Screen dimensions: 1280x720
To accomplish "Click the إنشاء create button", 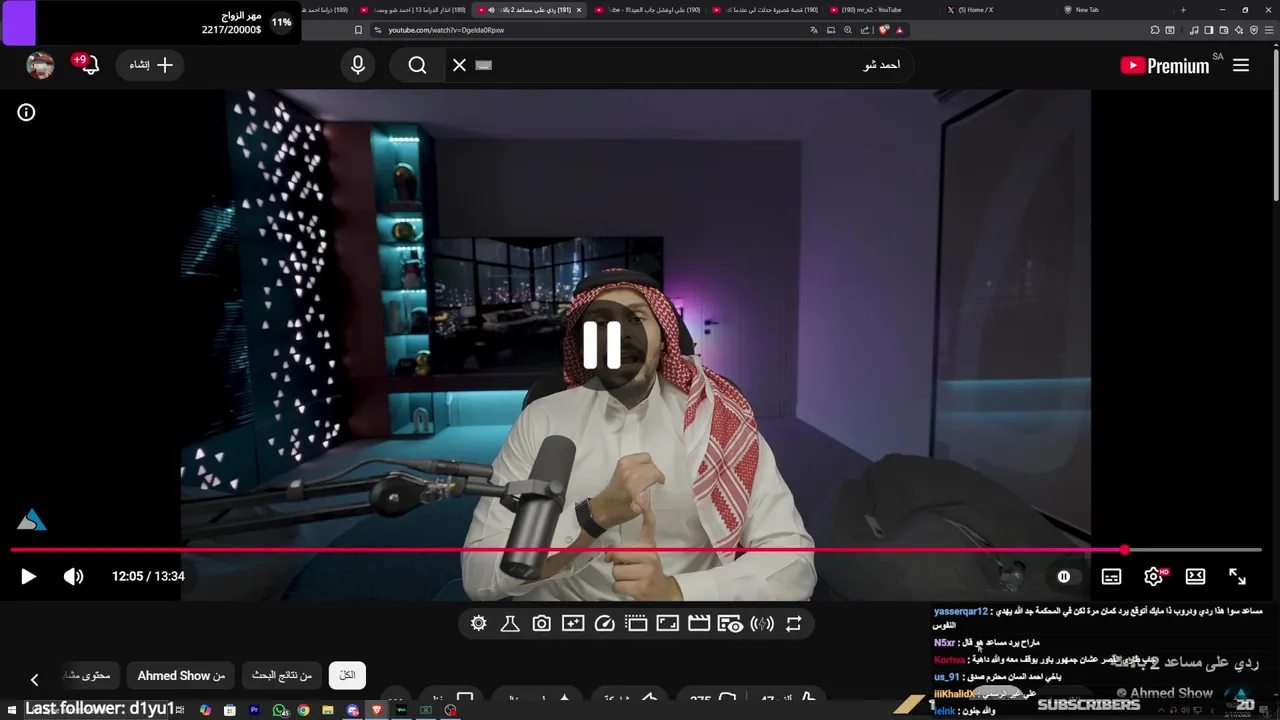I will click(151, 65).
